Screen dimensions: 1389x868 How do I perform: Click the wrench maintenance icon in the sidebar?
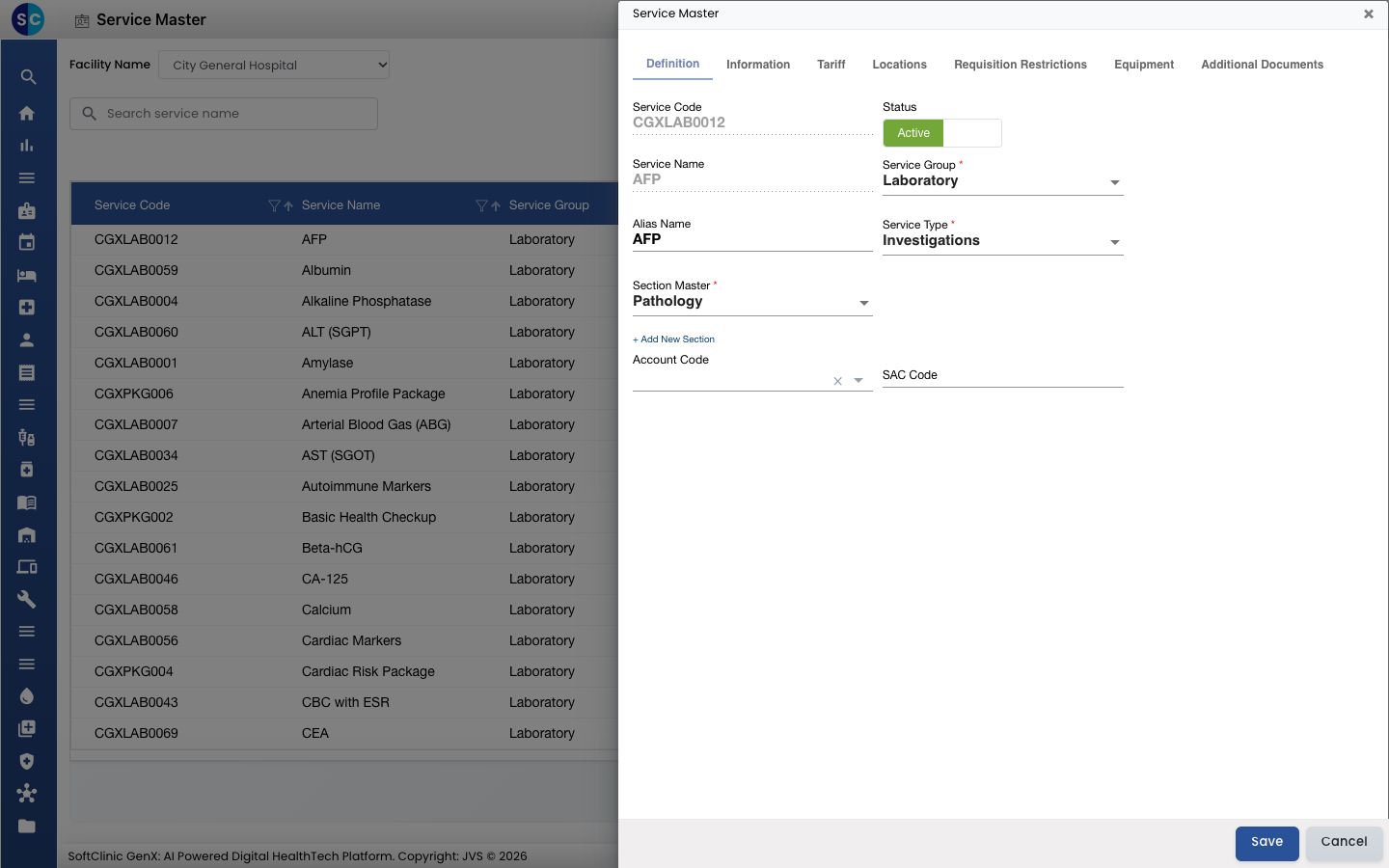pos(27,599)
